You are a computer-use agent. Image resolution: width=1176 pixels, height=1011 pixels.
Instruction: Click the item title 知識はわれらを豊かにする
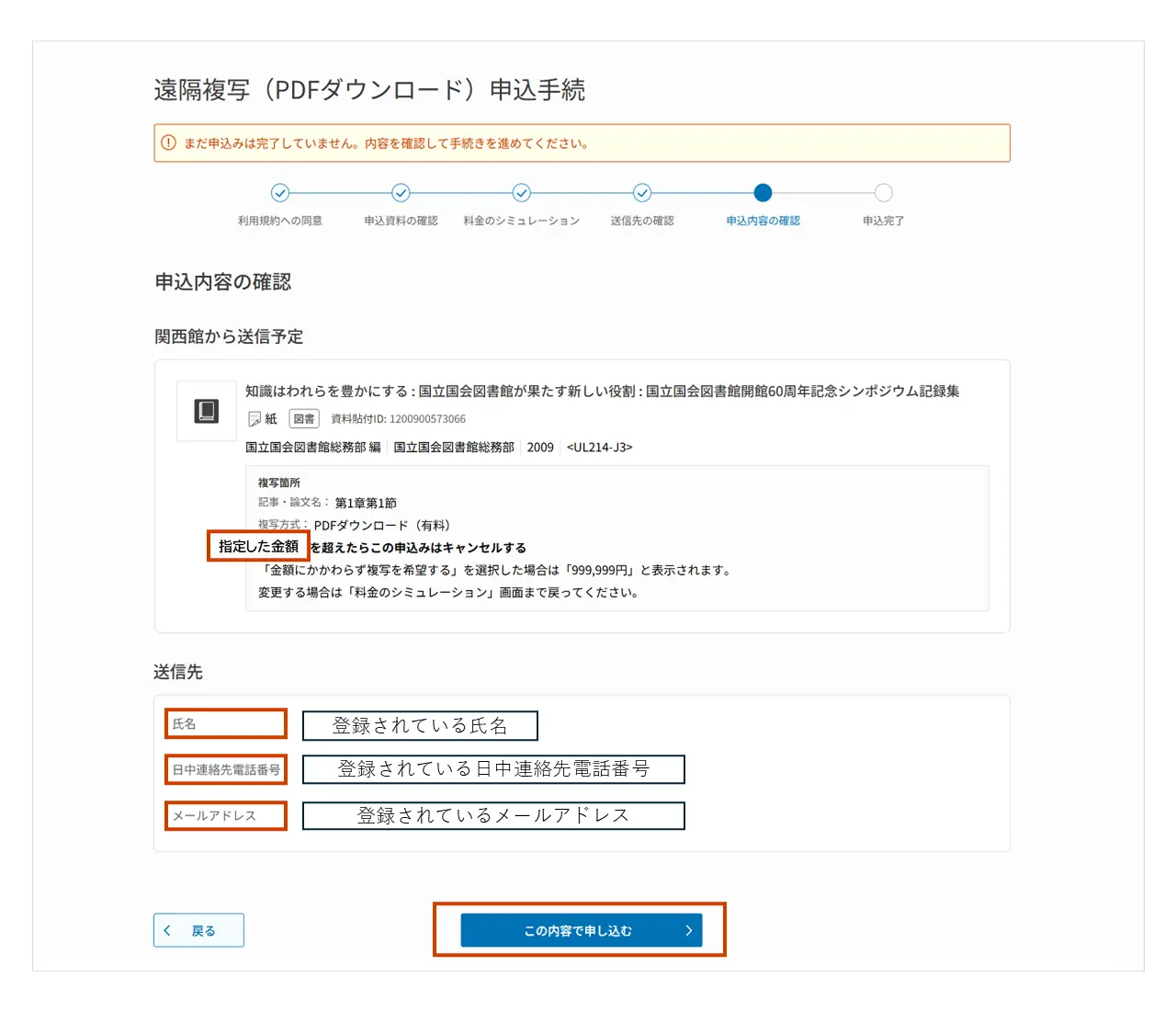(603, 392)
